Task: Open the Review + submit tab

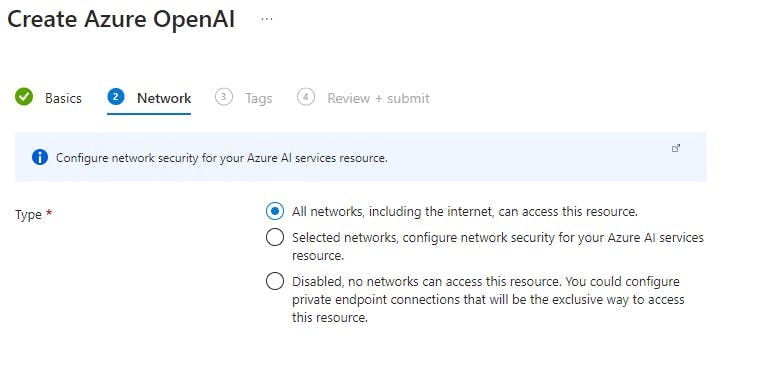Action: (x=379, y=98)
